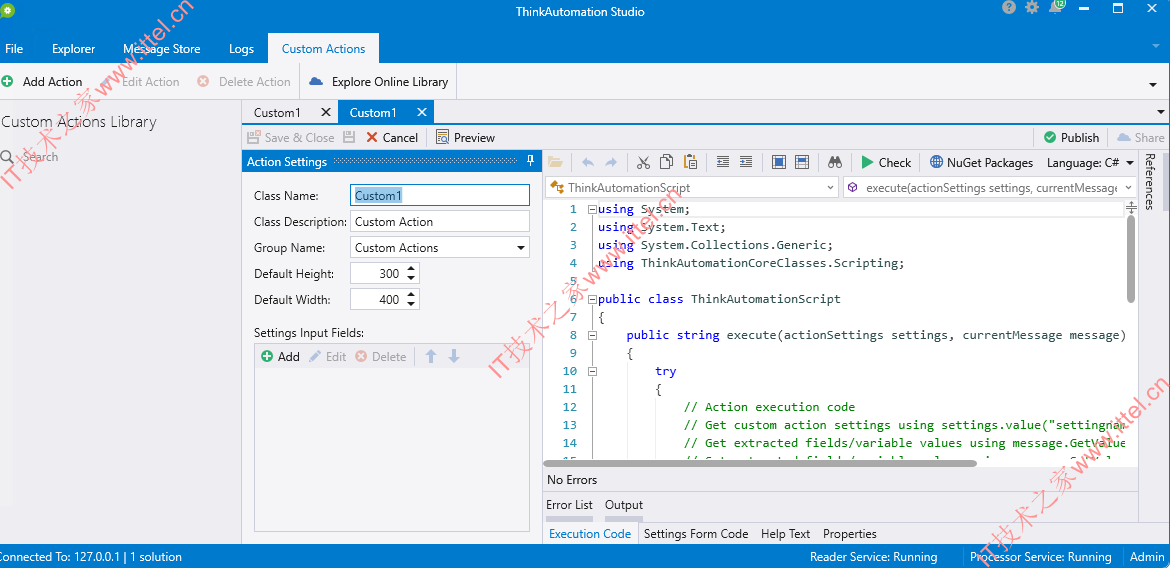Open find with the binoculars icon

[835, 162]
